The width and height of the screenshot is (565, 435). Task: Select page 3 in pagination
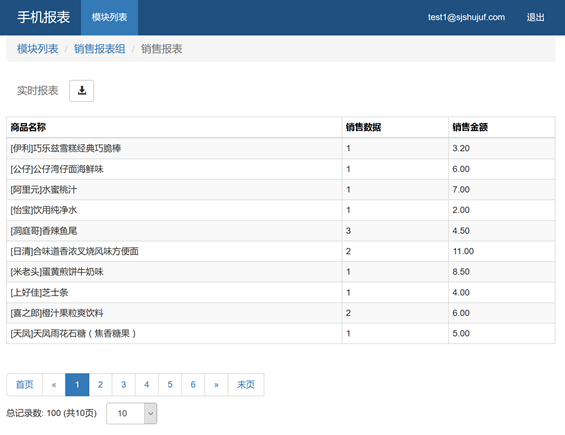tap(124, 385)
